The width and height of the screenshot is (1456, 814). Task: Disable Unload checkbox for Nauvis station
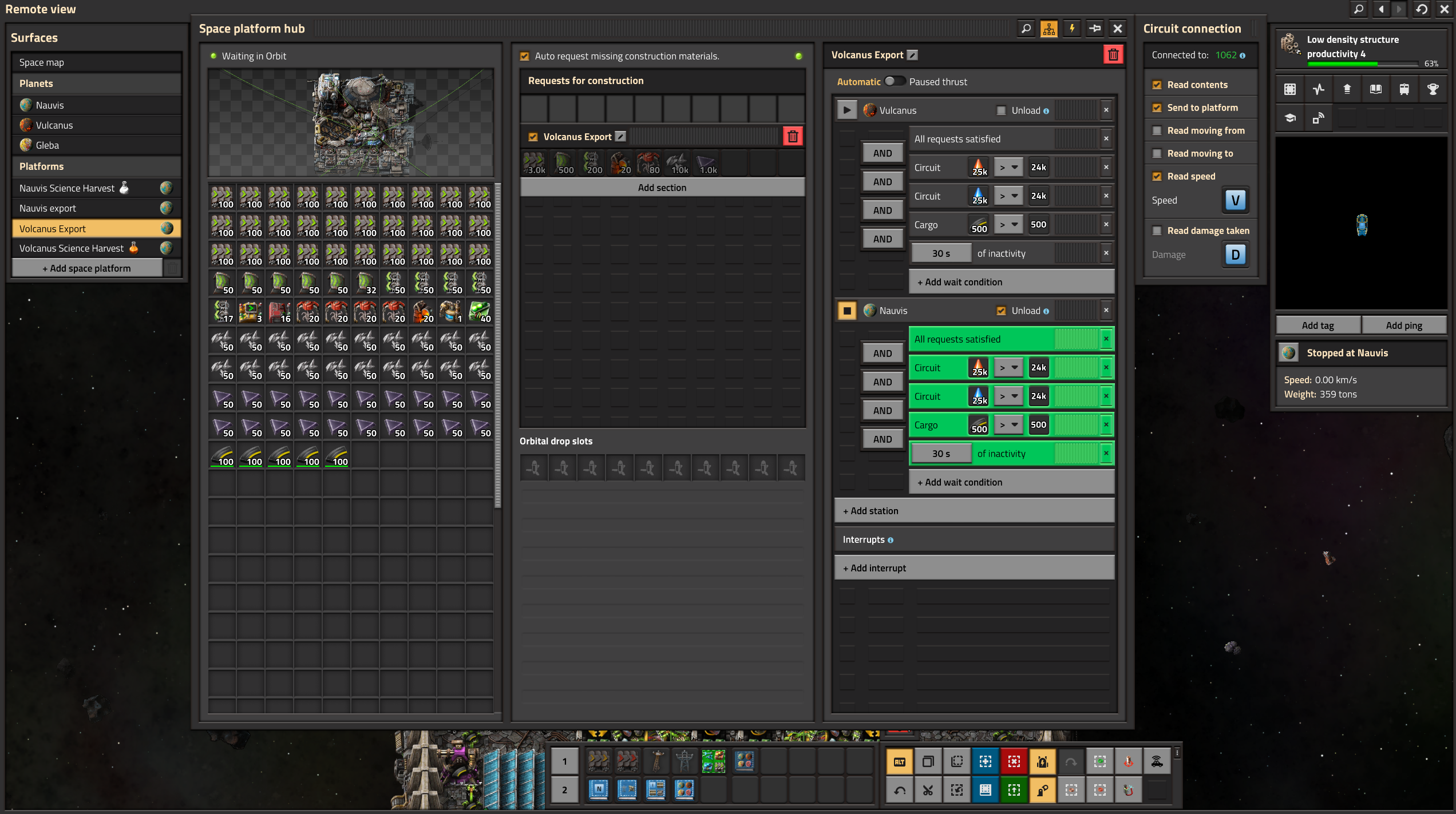[x=1001, y=311]
